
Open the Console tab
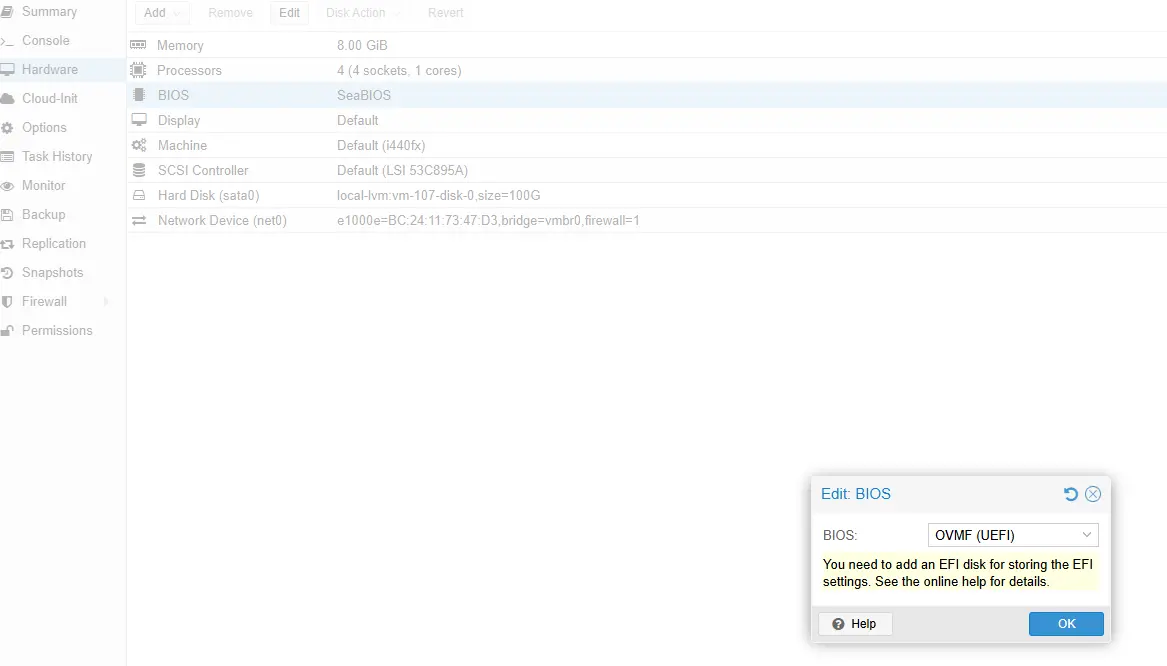point(45,41)
